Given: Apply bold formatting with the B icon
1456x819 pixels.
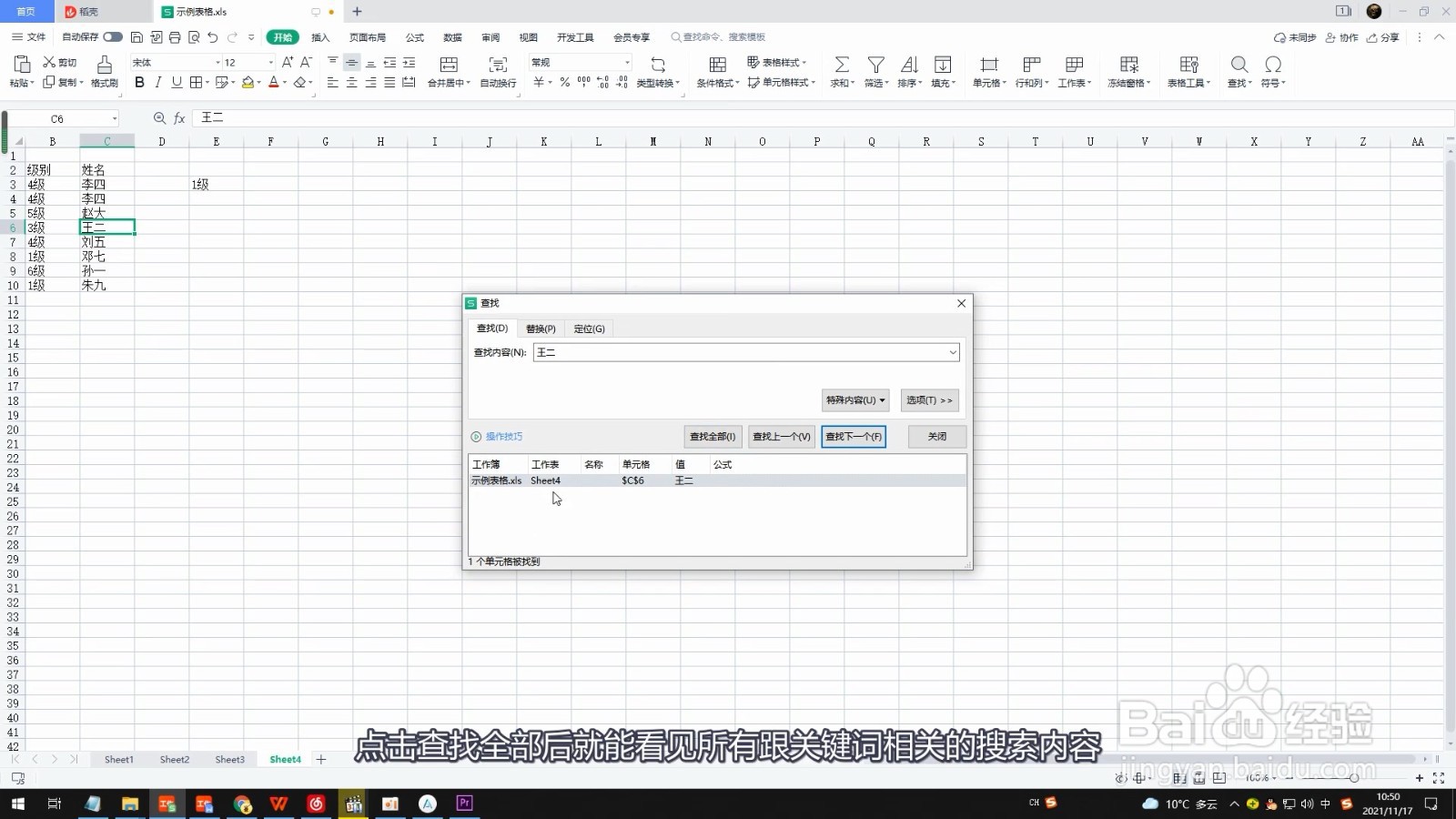Looking at the screenshot, I should click(x=139, y=83).
